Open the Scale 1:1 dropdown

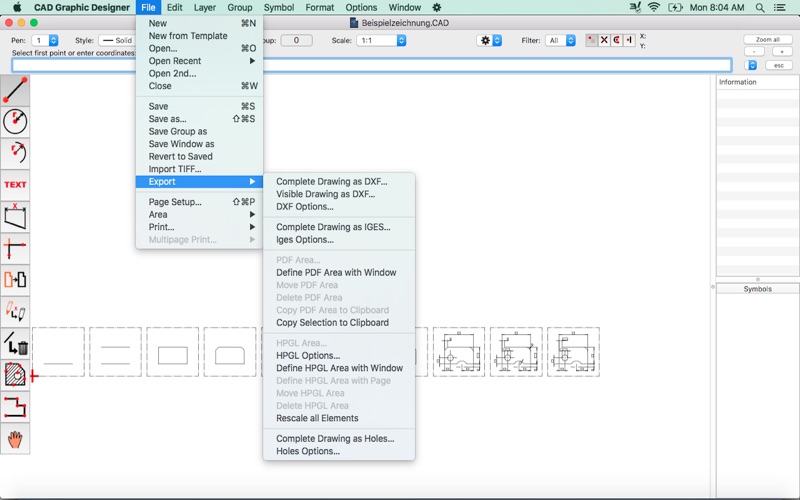381,40
